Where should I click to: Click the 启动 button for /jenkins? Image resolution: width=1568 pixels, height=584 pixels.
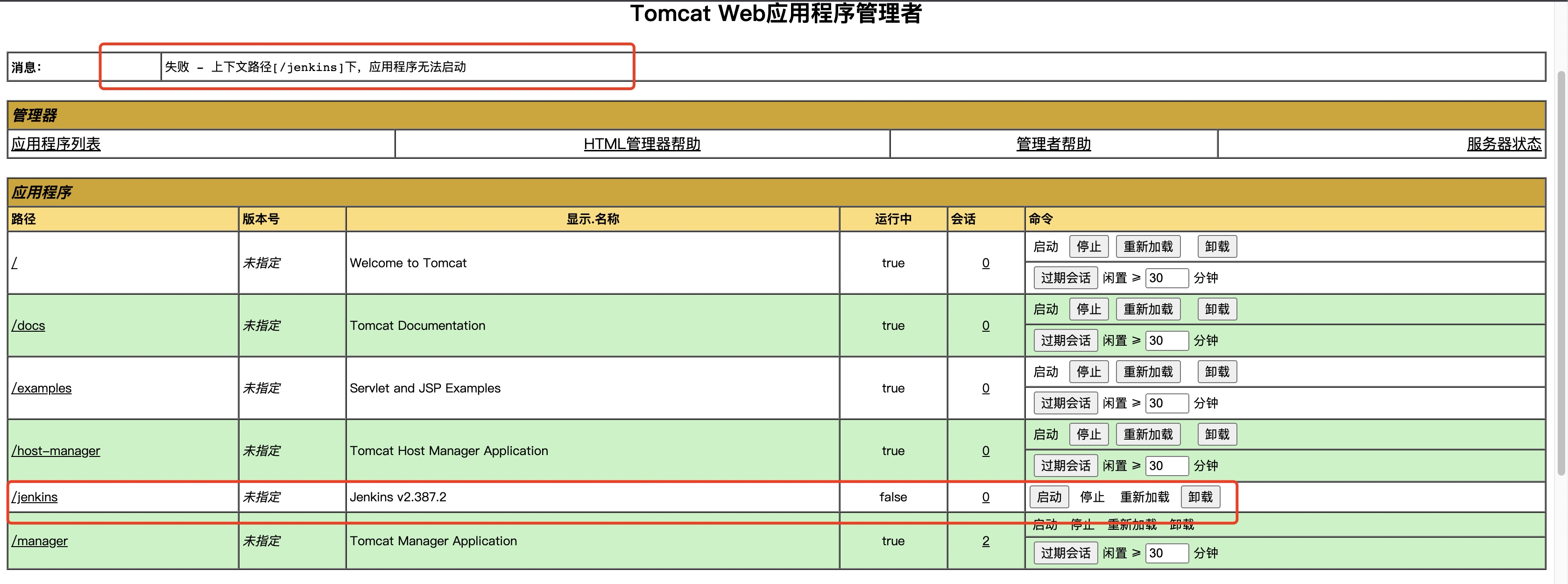pyautogui.click(x=1049, y=497)
